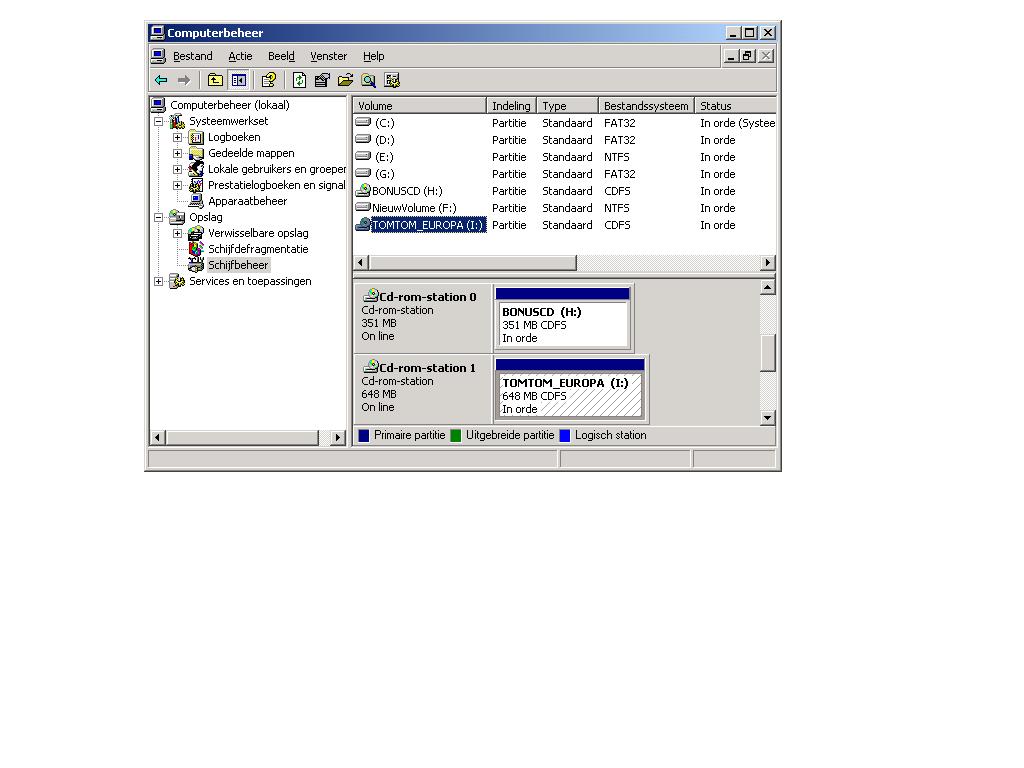Sort by the Indeling column header
The image size is (1024, 768).
[x=511, y=105]
